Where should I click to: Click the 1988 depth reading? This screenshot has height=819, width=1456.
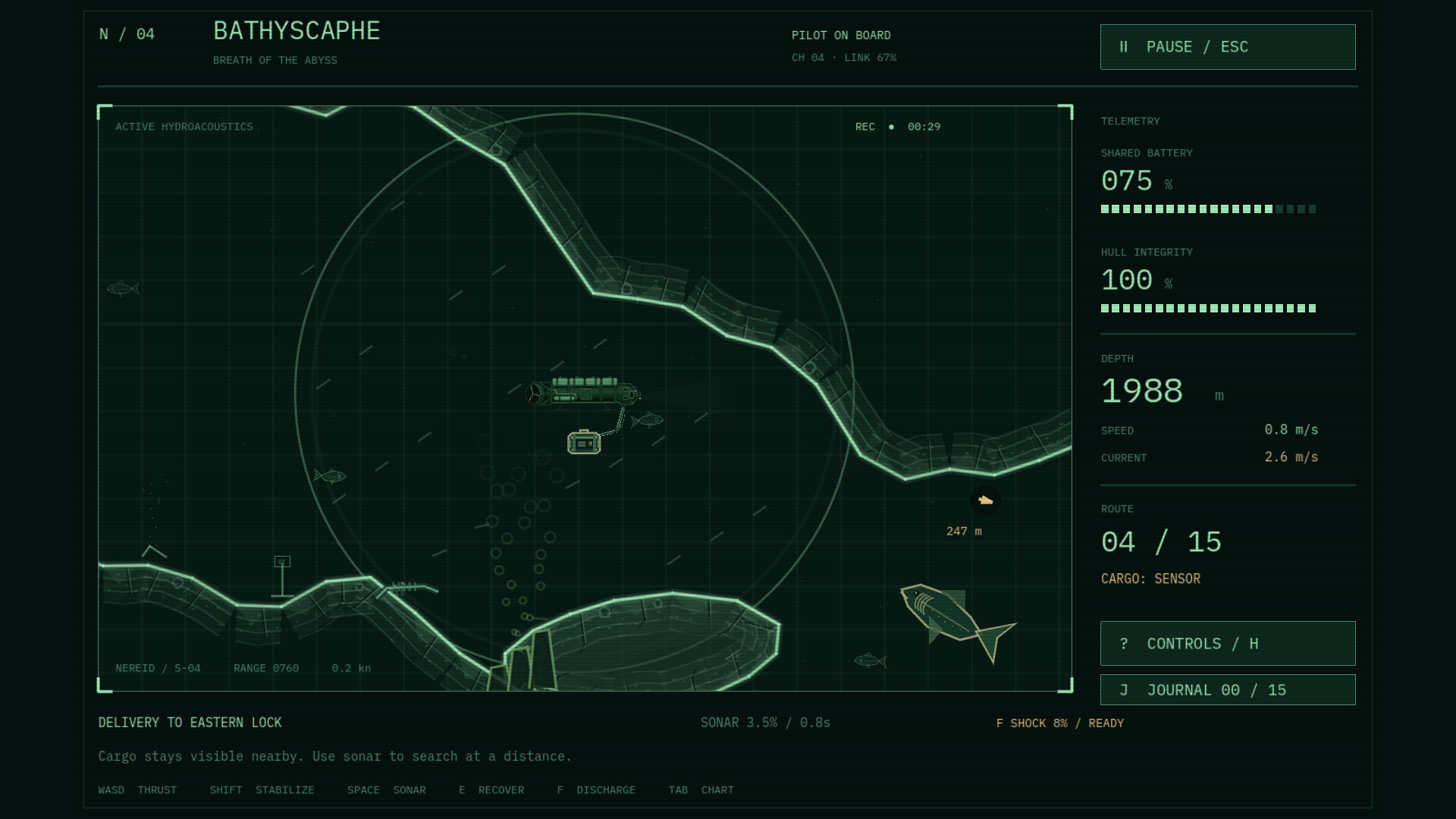pos(1142,391)
